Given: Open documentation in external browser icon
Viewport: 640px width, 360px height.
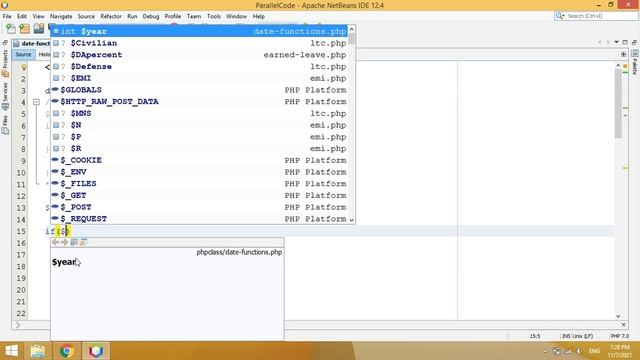Looking at the screenshot, I should [x=74, y=242].
